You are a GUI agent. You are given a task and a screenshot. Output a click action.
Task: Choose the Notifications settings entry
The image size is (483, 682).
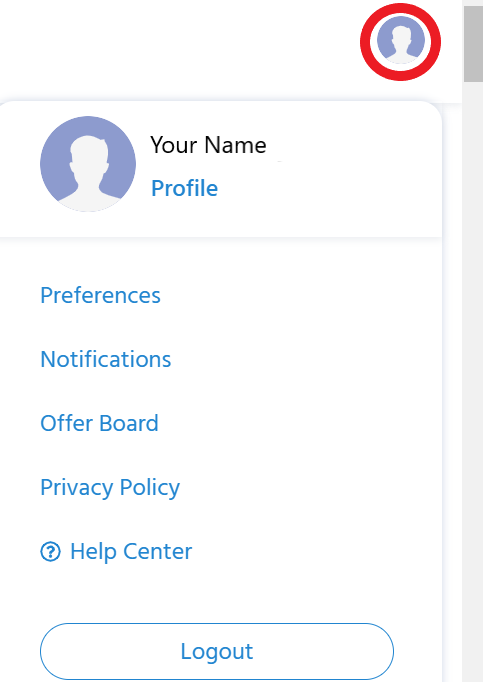coord(106,359)
